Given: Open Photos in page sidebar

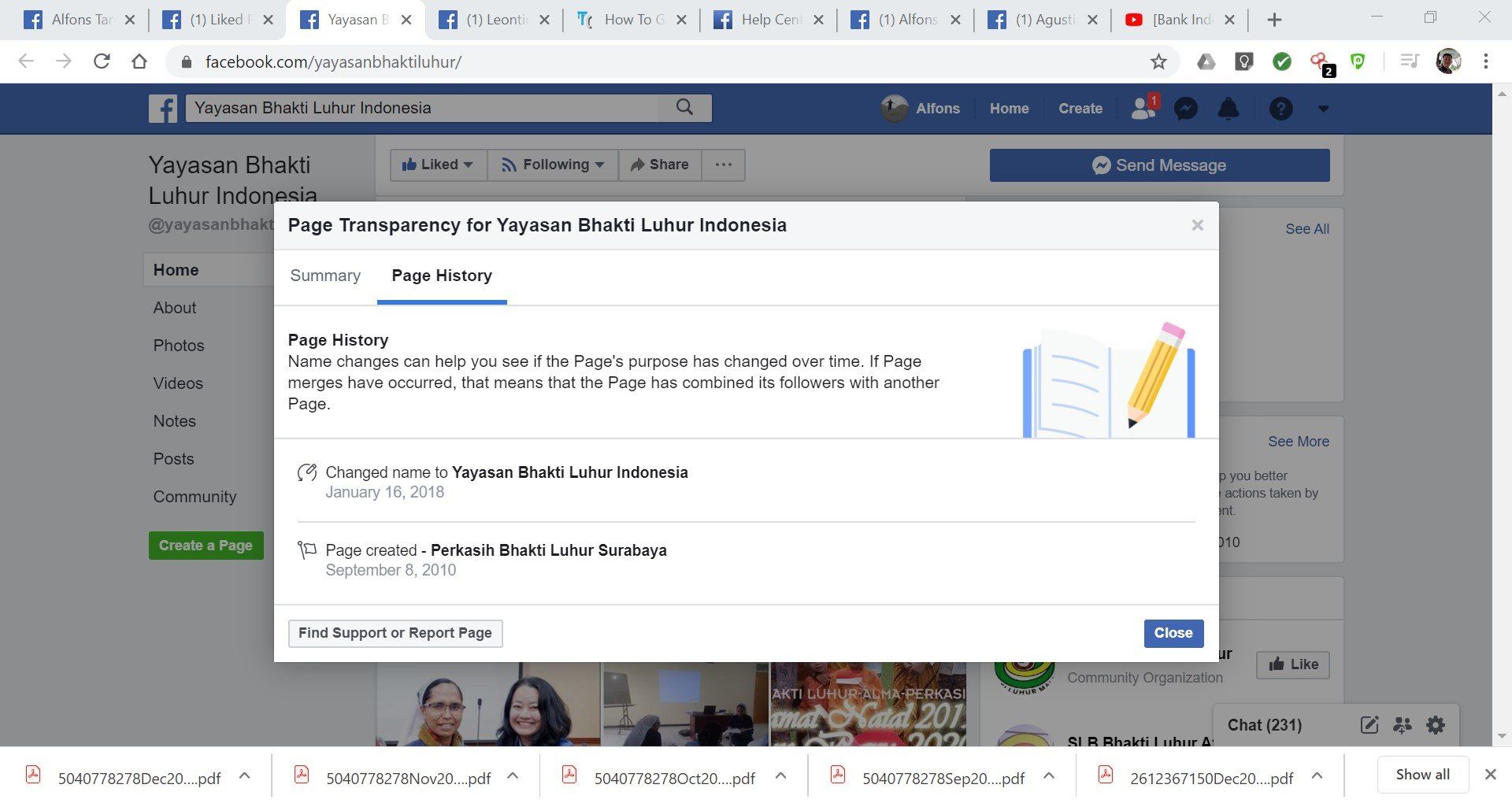Looking at the screenshot, I should coord(179,346).
